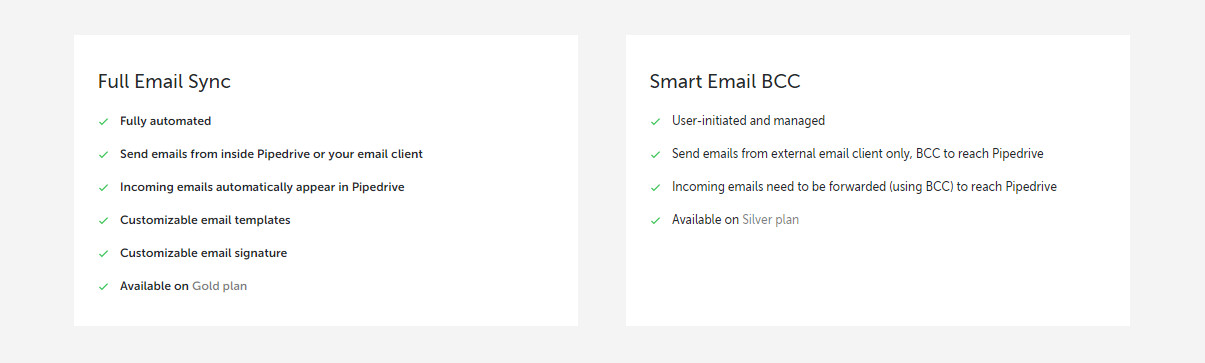Screen dimensions: 1205x363
Task: Click the checkmark by 'Send emails from external email client'
Action: pyautogui.click(x=655, y=154)
